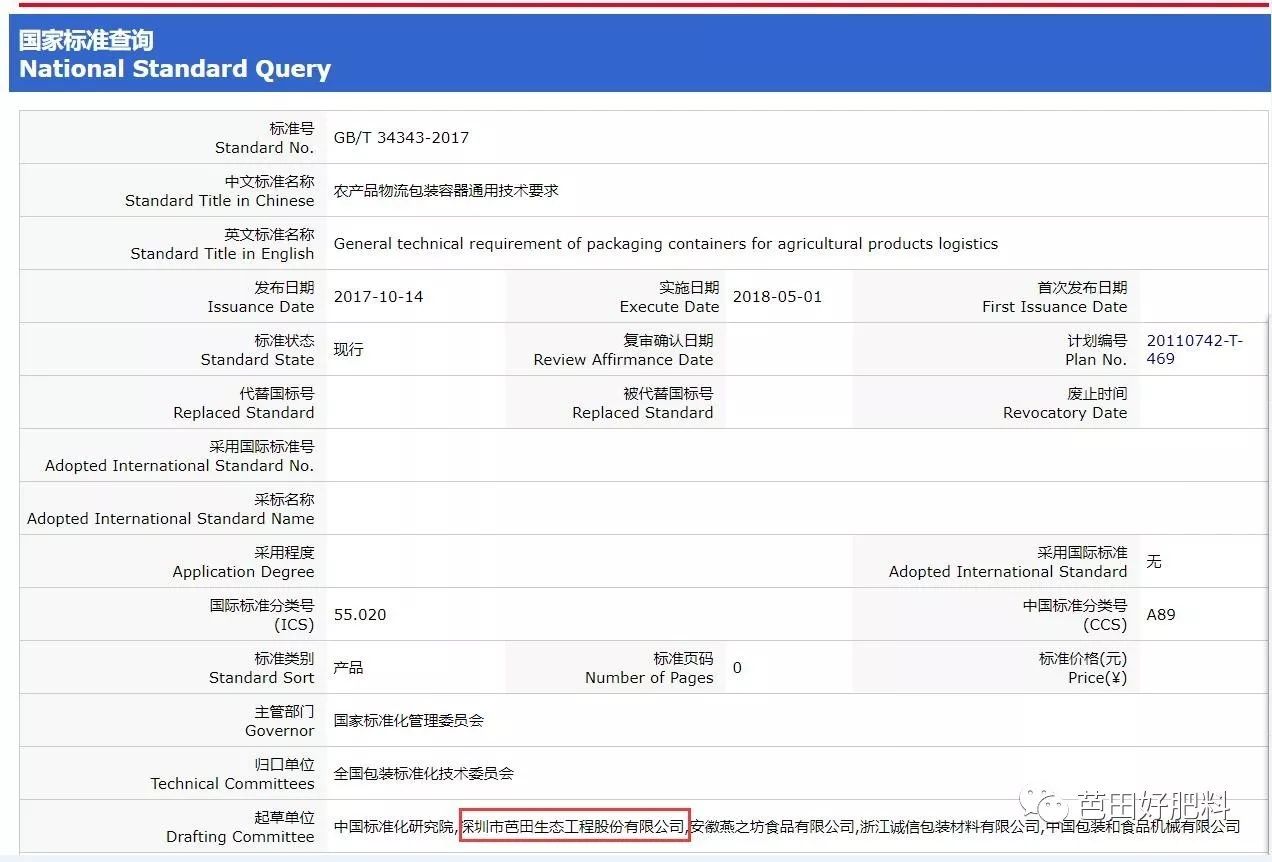The image size is (1272, 862).
Task: Click the Standard Sort value 产品
Action: pos(348,667)
